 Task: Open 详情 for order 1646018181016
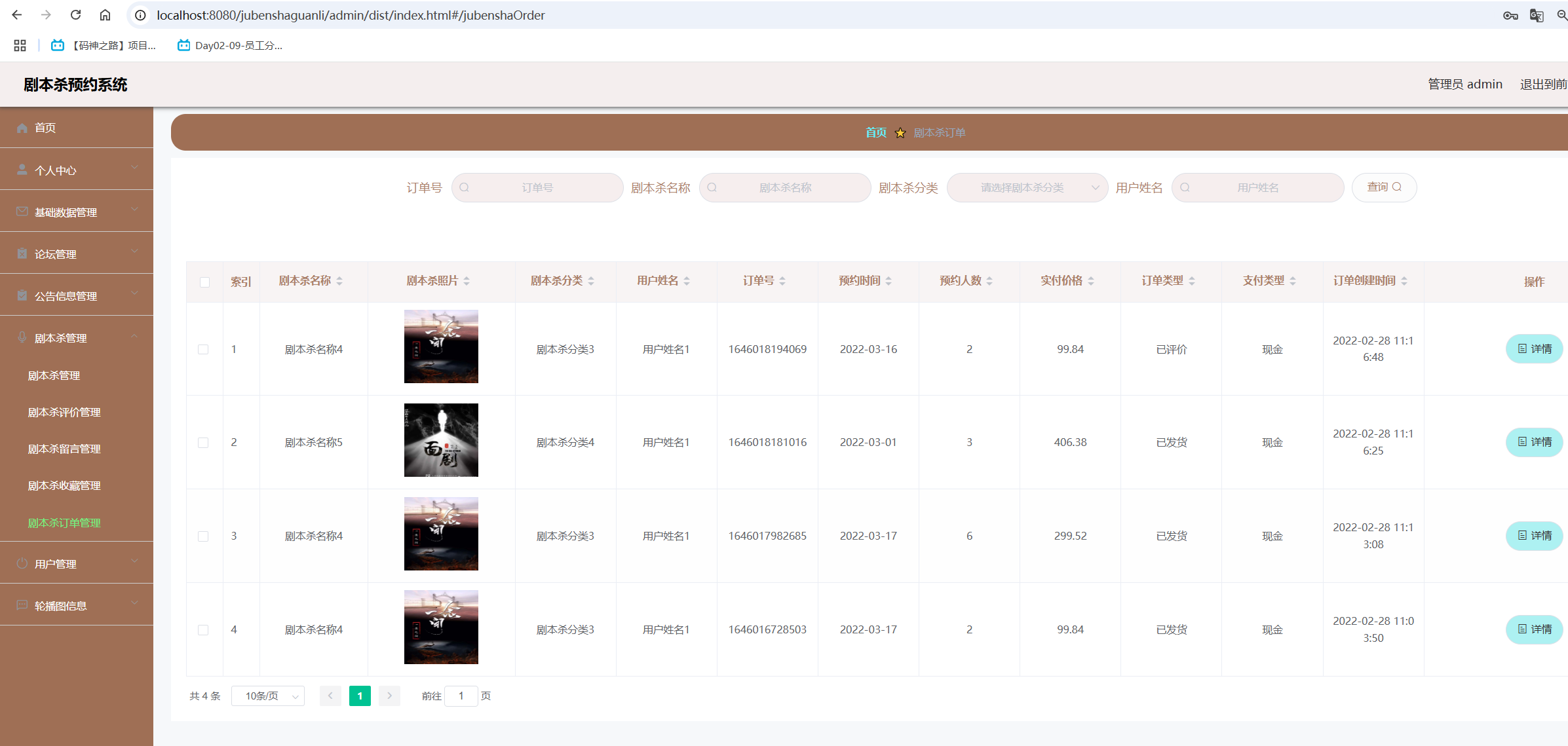pos(1534,442)
